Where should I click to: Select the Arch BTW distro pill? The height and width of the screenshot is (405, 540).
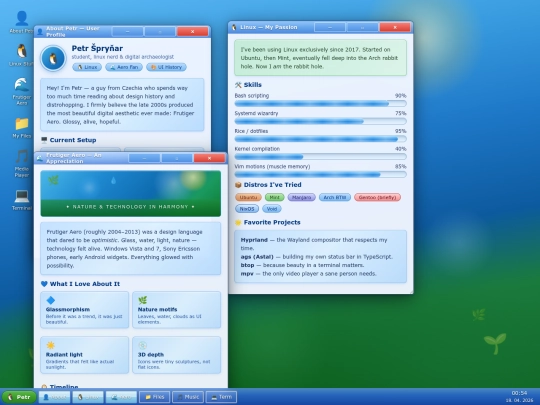coord(335,197)
